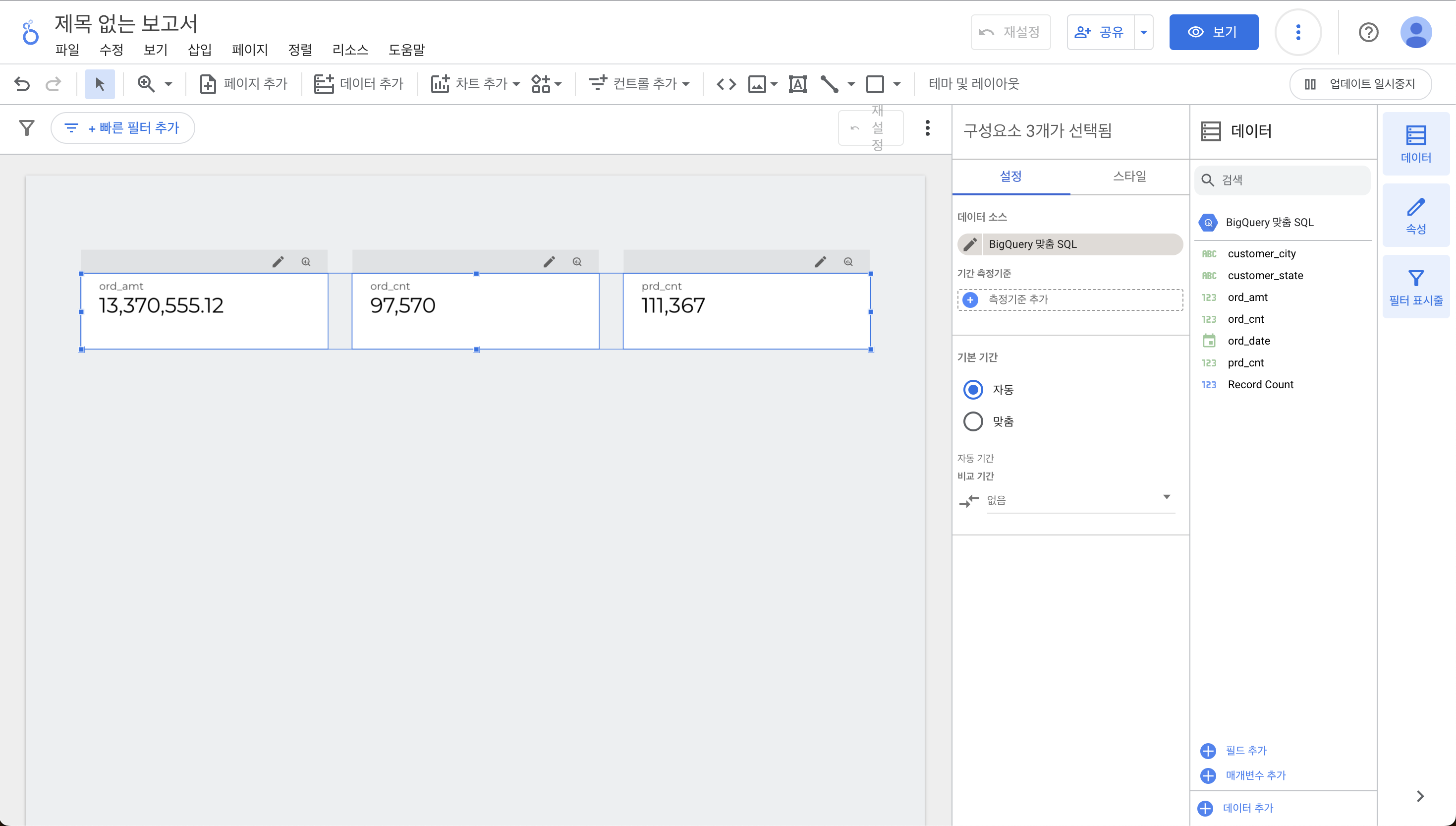1456x826 pixels.
Task: Select the selection mode cursor tool
Action: pos(100,84)
